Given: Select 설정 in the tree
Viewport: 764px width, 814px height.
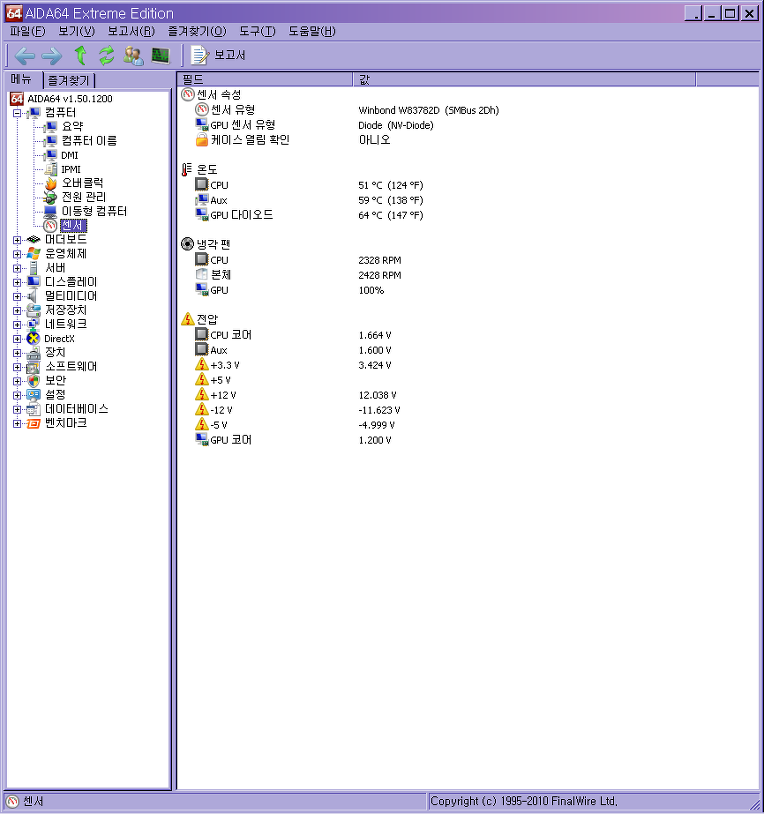Looking at the screenshot, I should click(55, 395).
